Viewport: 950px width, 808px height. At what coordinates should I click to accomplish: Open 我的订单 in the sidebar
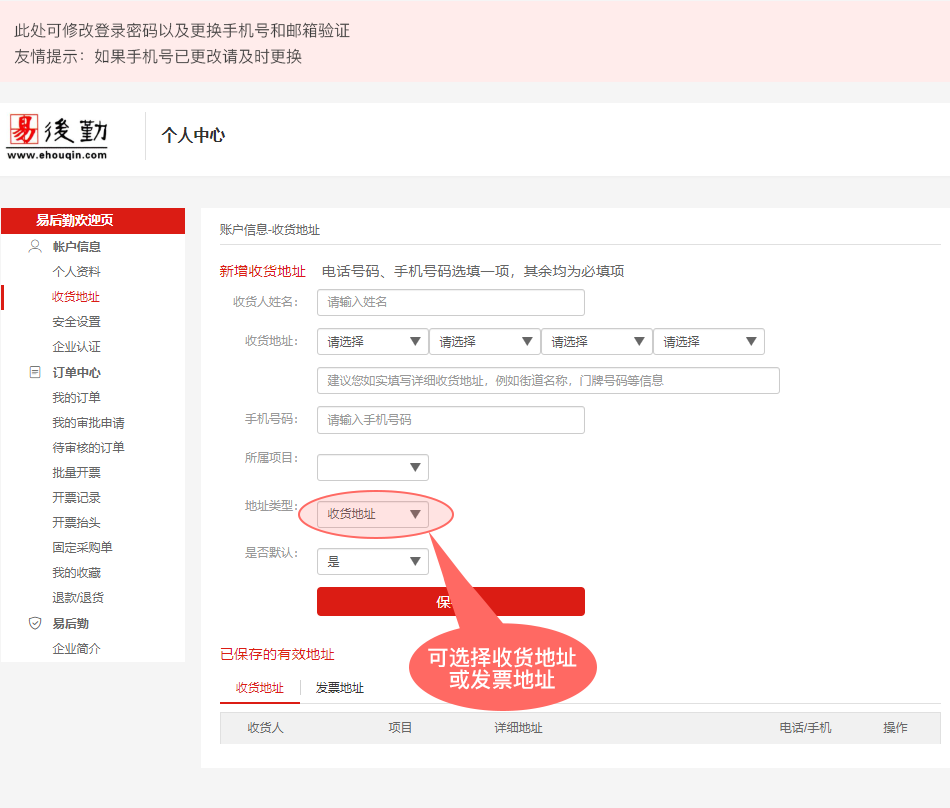click(x=76, y=398)
